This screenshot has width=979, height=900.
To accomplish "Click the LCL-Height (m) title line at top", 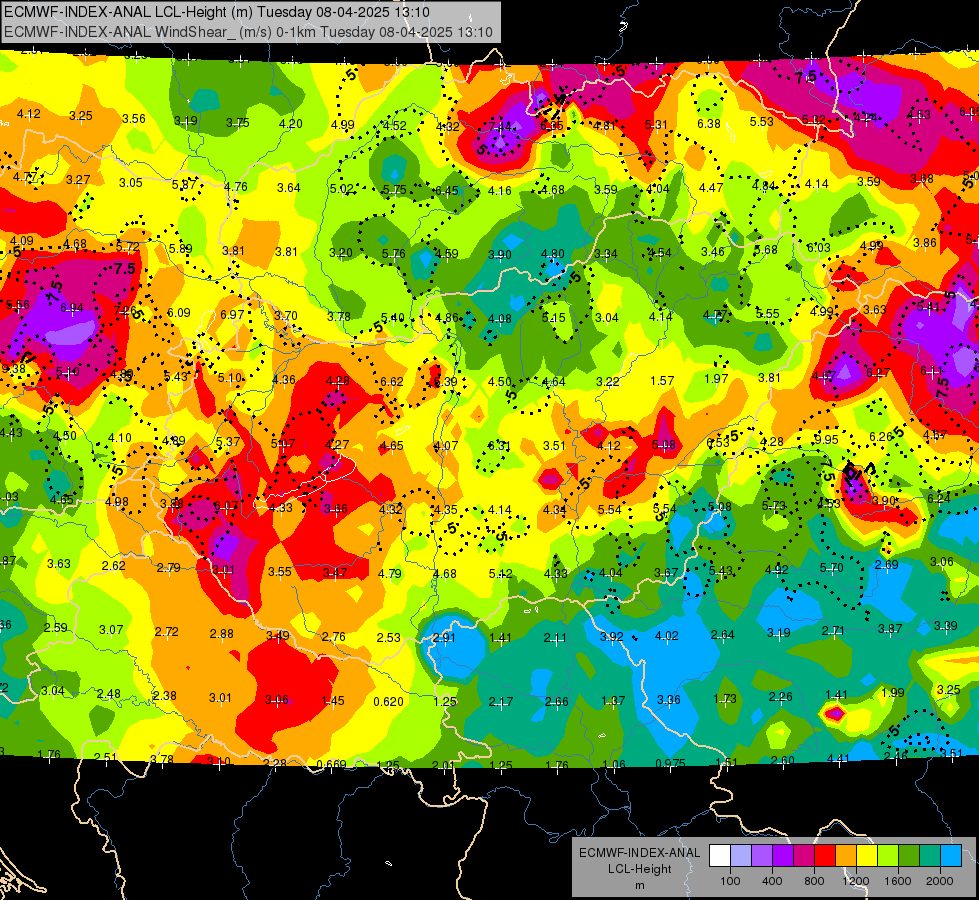I will [x=217, y=12].
